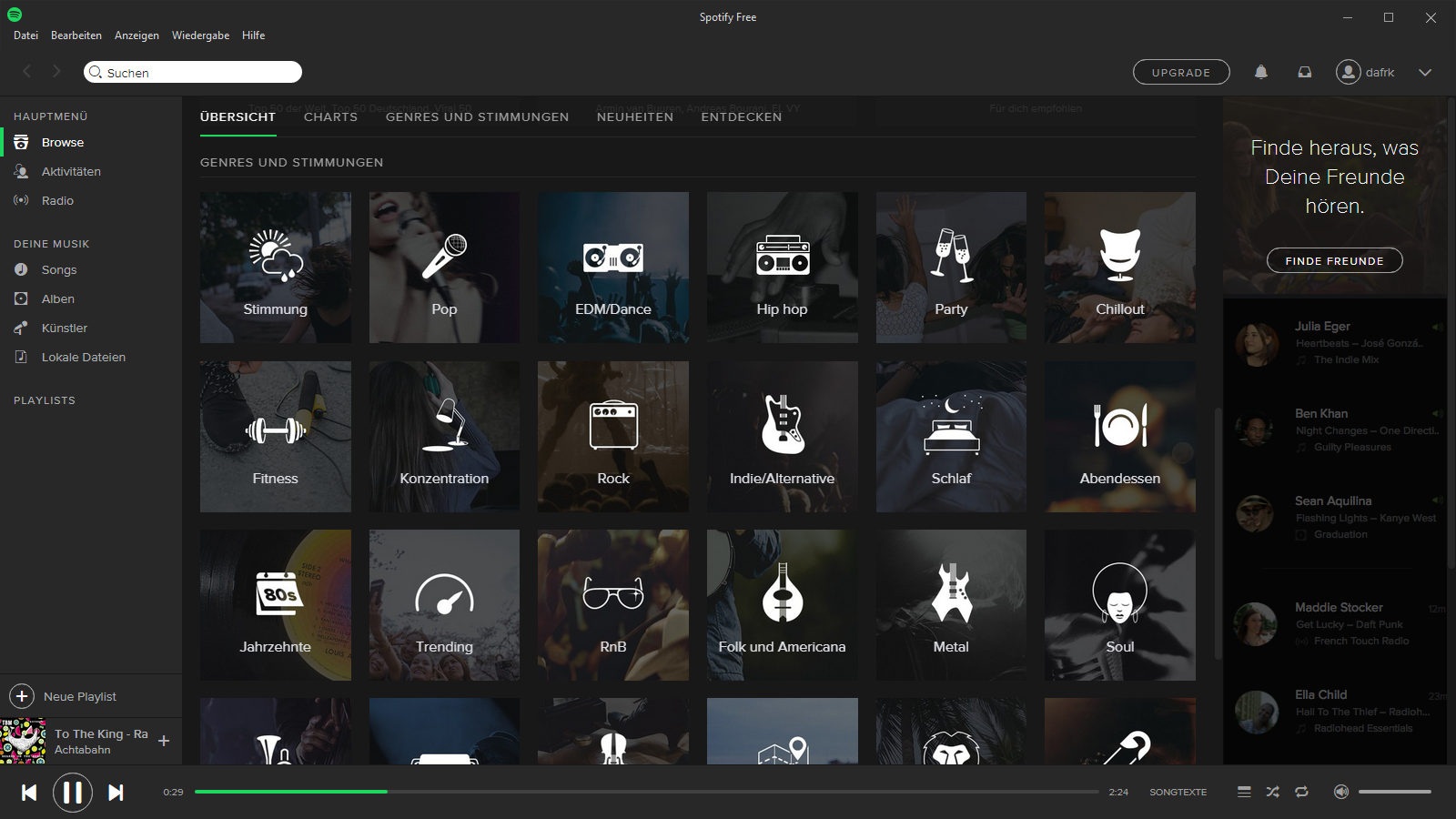This screenshot has width=1456, height=819.
Task: Click inside the Suchen search field
Action: tap(193, 72)
